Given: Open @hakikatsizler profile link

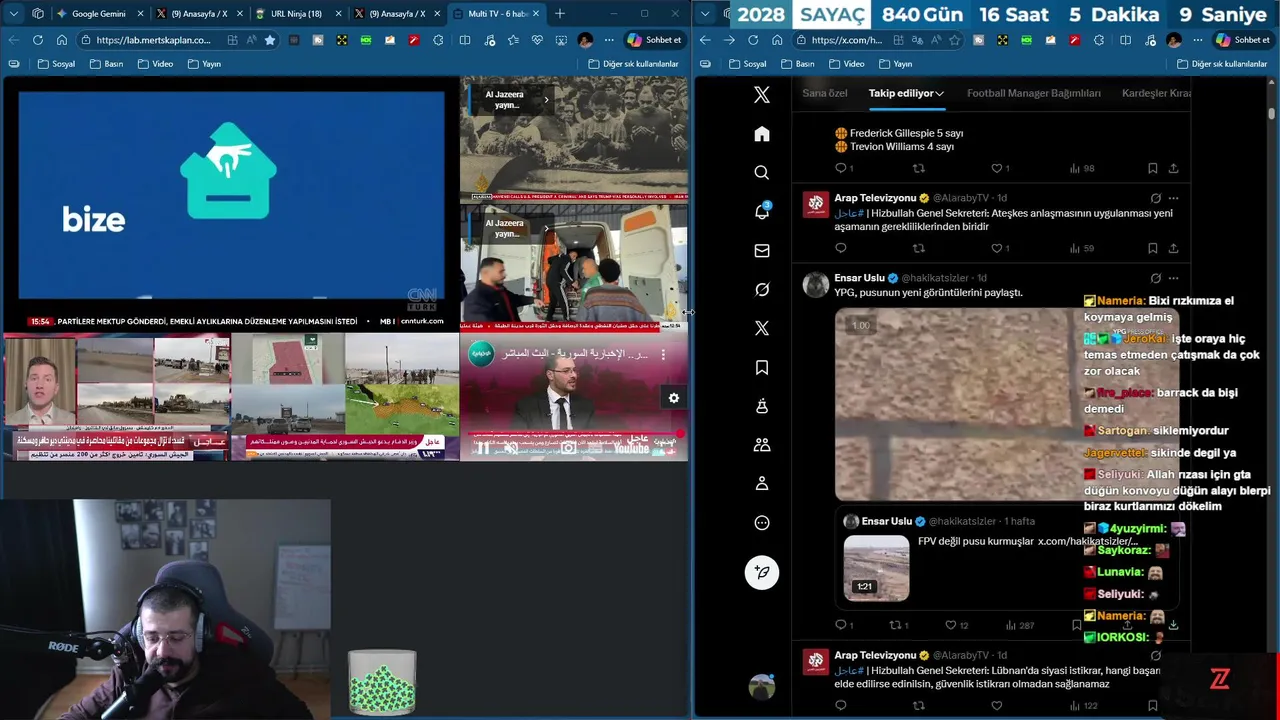Looking at the screenshot, I should pos(935,278).
